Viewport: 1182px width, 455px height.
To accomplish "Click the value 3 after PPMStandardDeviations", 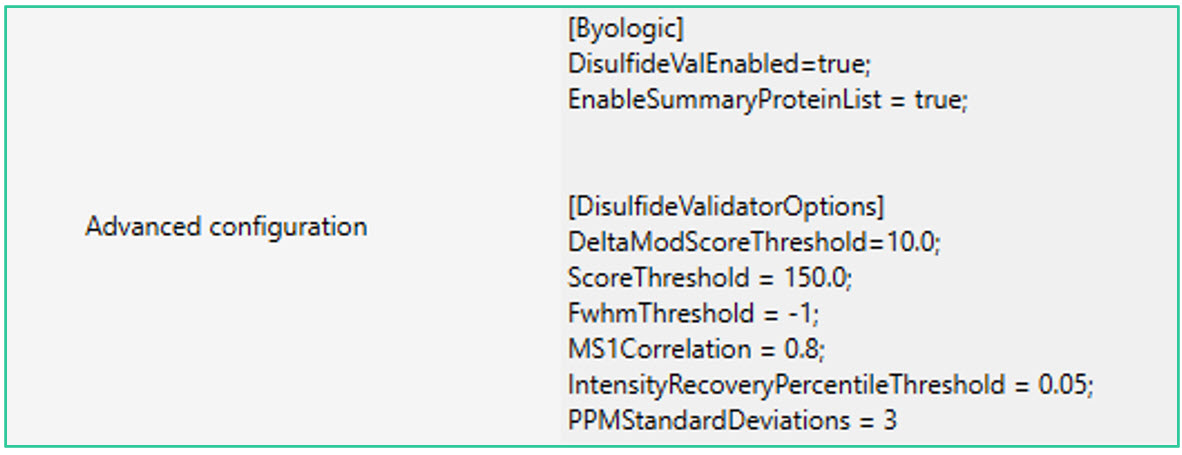I will (890, 420).
